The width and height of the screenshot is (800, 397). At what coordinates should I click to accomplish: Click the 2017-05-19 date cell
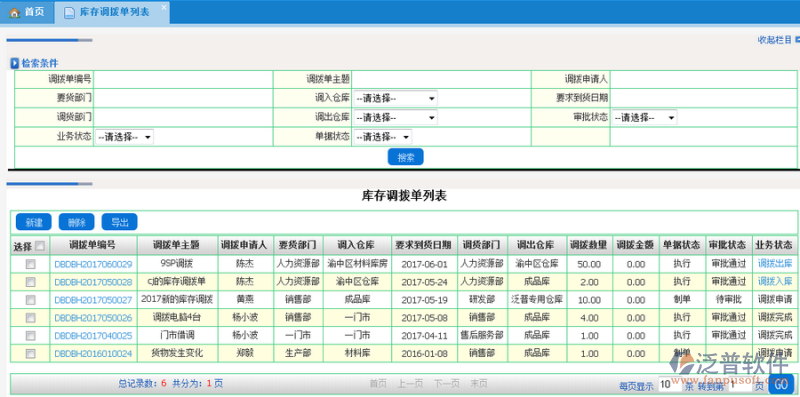pos(424,300)
